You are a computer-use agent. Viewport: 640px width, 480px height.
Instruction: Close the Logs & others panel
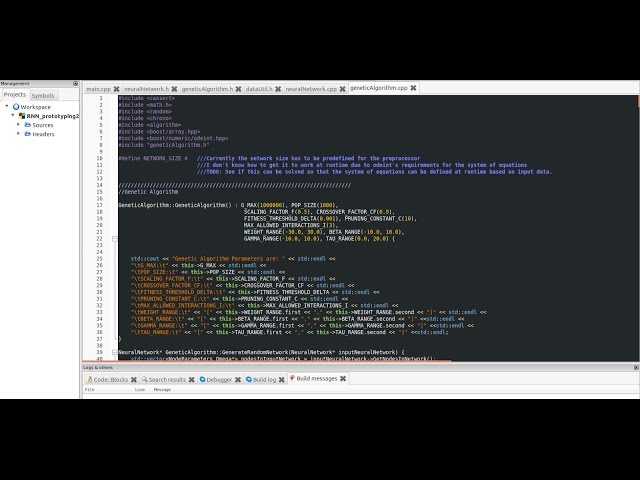636,368
